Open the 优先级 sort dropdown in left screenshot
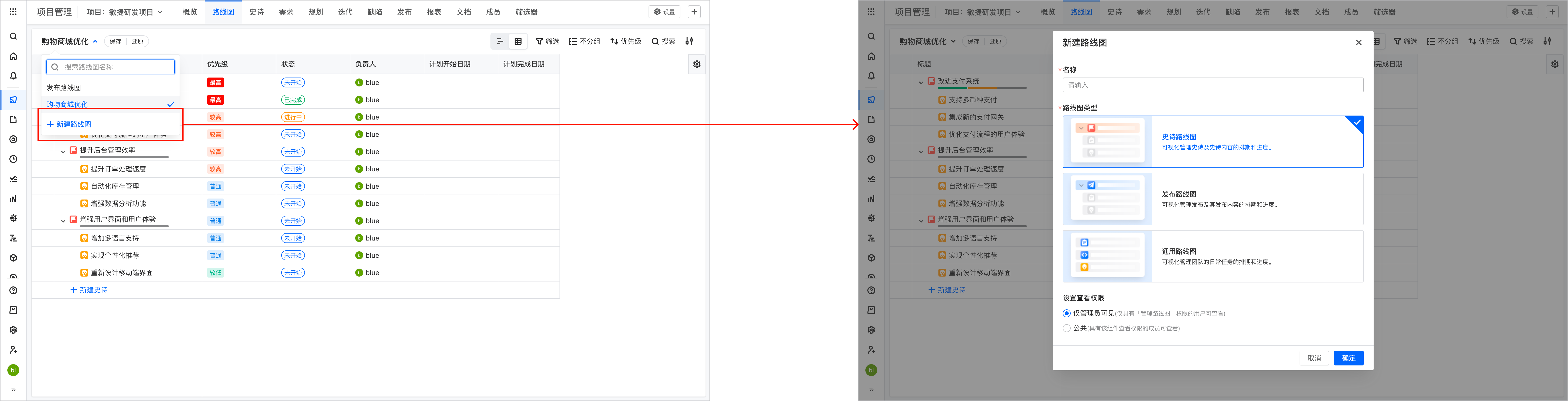This screenshot has height=401, width=1568. click(x=626, y=41)
